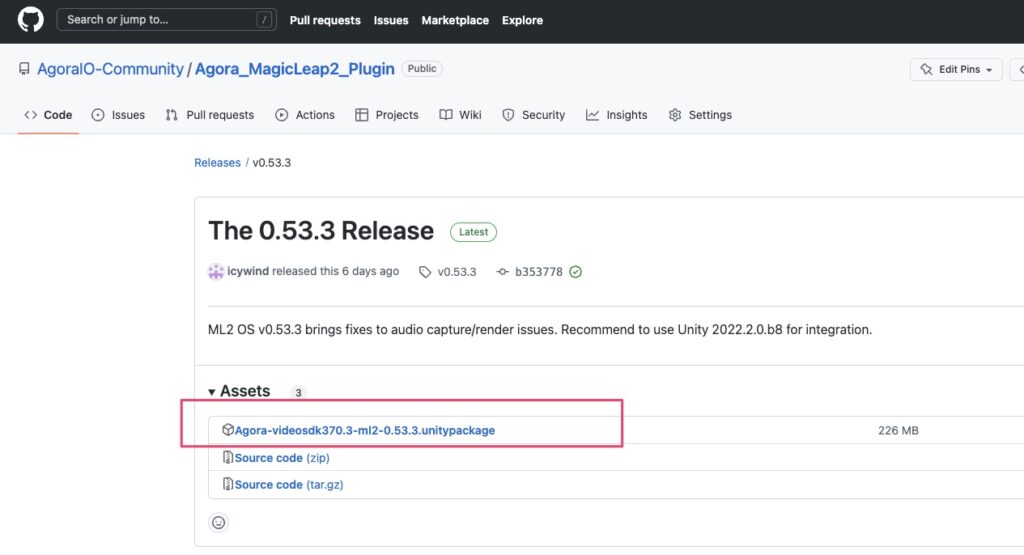The width and height of the screenshot is (1024, 555).
Task: Click the Assets count badge showing 3
Action: pyautogui.click(x=298, y=392)
